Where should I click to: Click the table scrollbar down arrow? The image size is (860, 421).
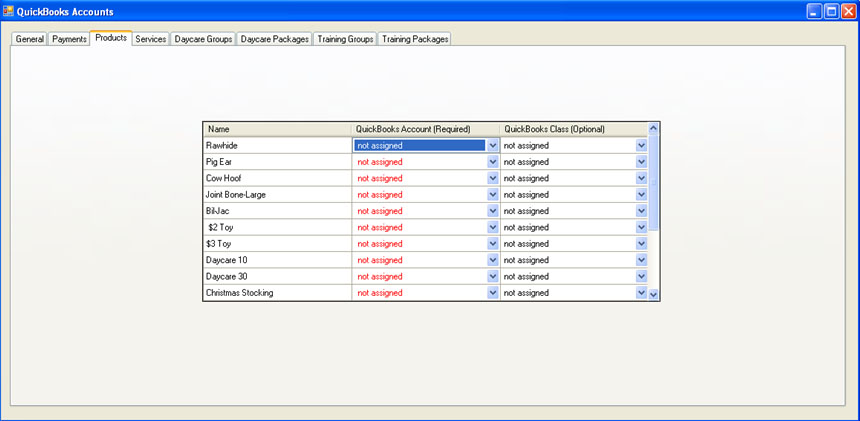(653, 294)
